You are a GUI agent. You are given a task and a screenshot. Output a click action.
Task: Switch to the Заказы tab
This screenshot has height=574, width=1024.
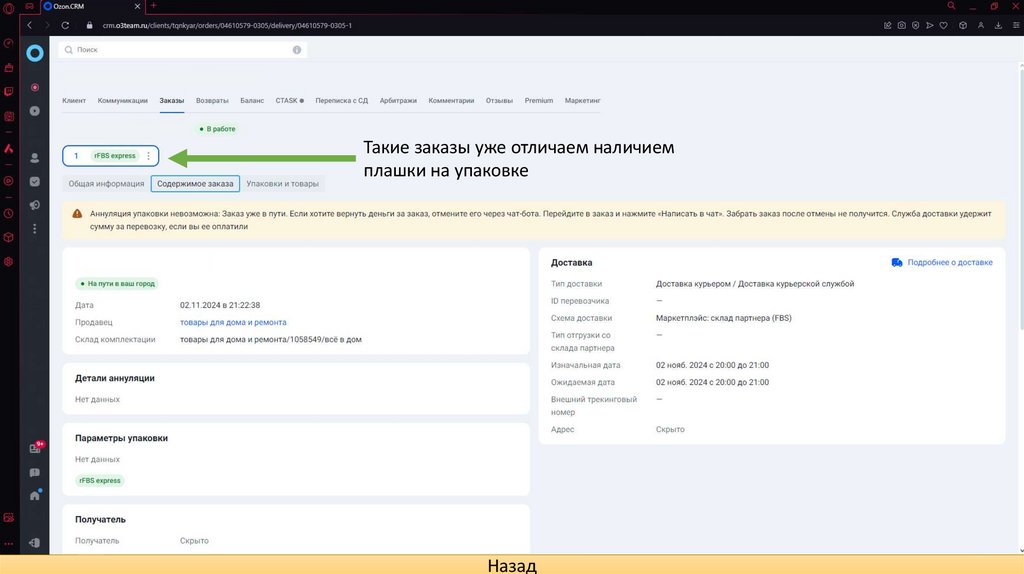[x=172, y=101]
